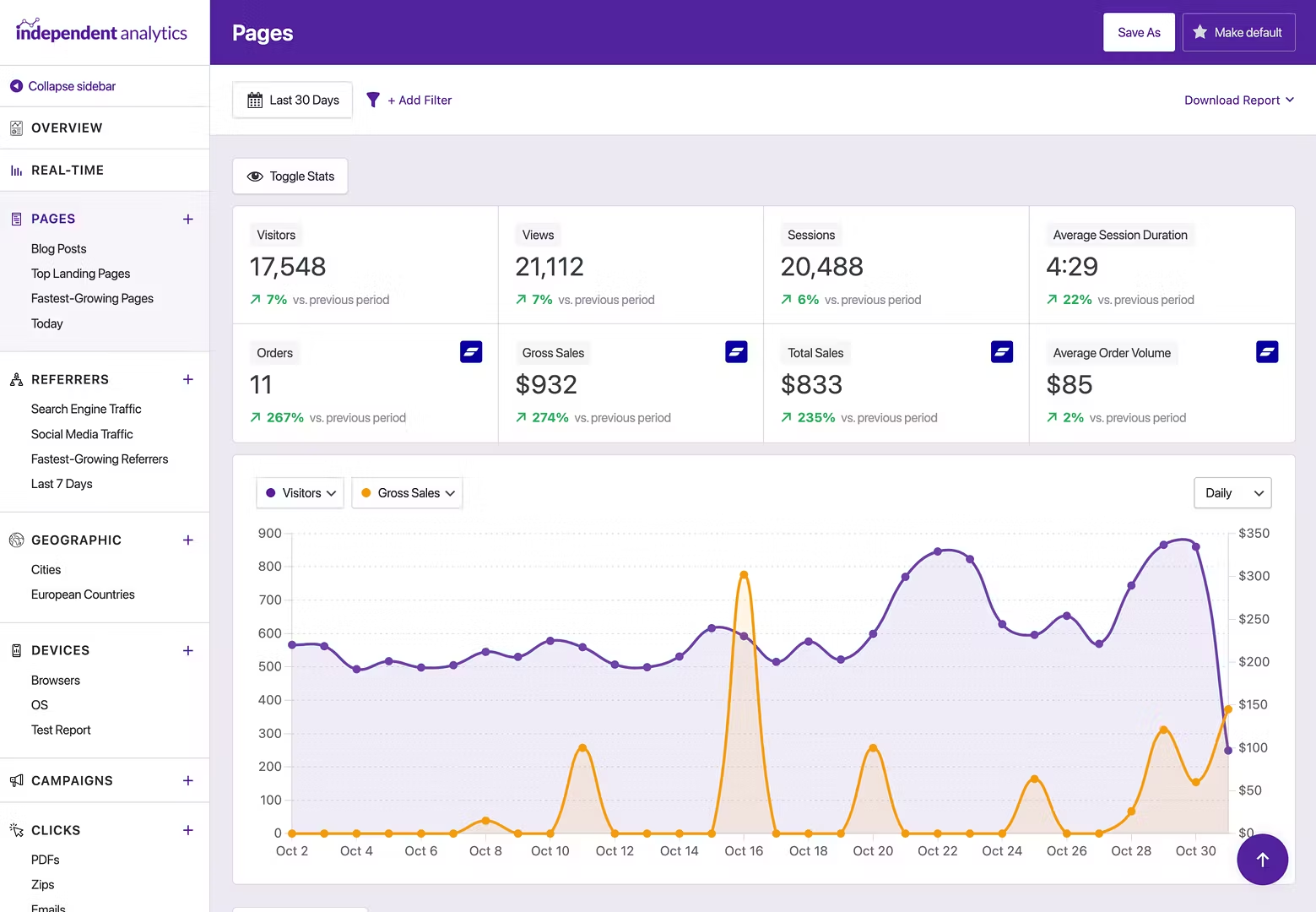Click the filter funnel icon
The width and height of the screenshot is (1316, 912).
click(373, 100)
